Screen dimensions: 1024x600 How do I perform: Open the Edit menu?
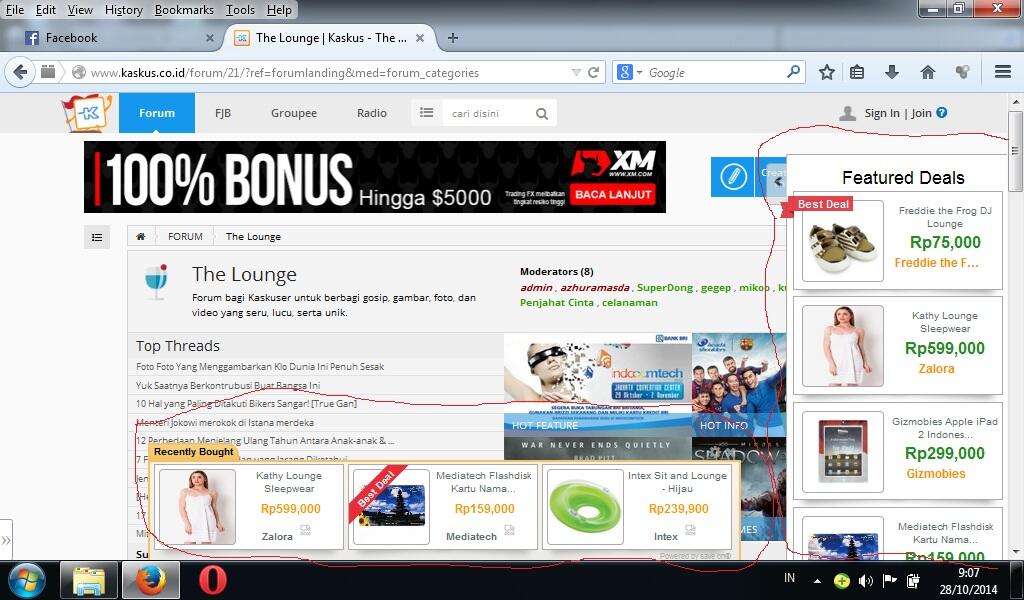[46, 10]
